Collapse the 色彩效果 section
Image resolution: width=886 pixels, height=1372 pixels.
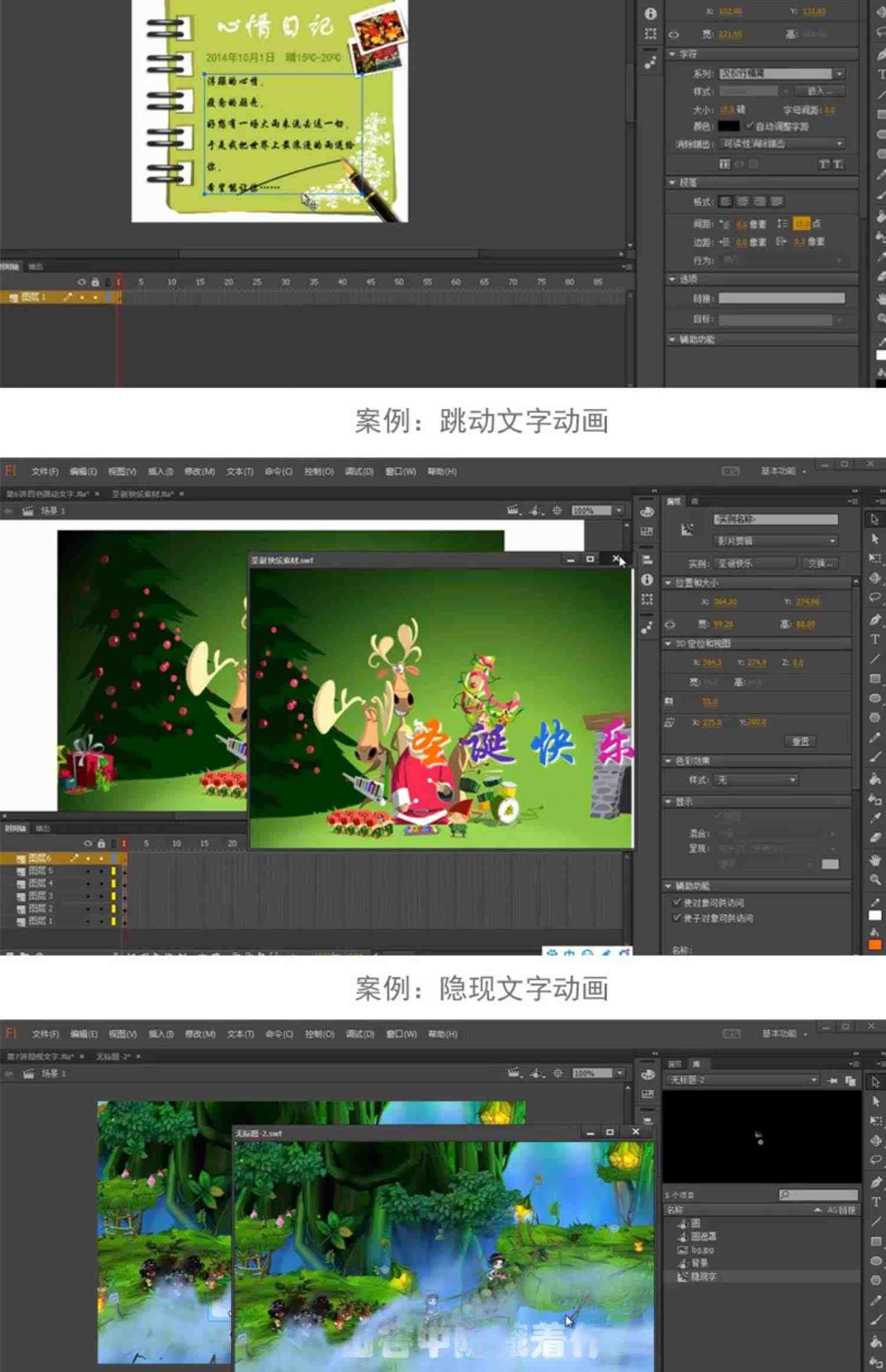pyautogui.click(x=668, y=761)
